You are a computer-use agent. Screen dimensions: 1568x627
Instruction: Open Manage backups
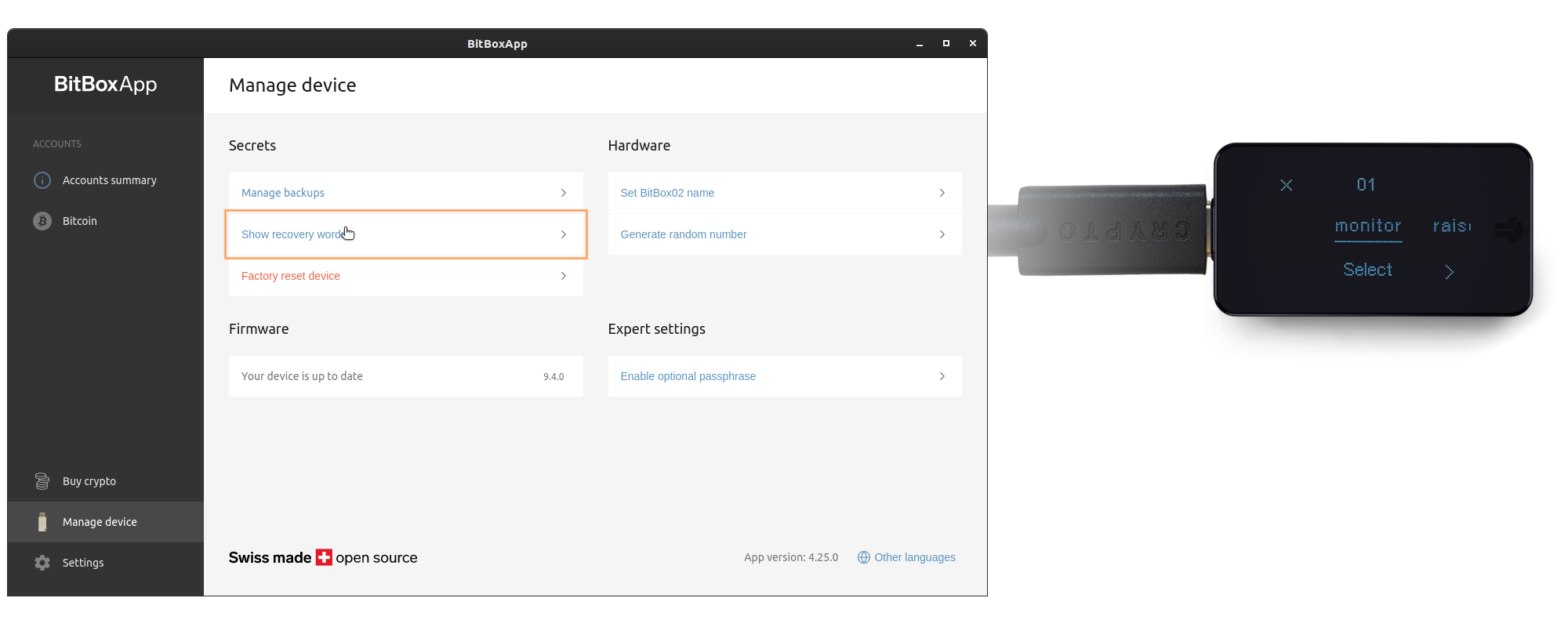[406, 193]
